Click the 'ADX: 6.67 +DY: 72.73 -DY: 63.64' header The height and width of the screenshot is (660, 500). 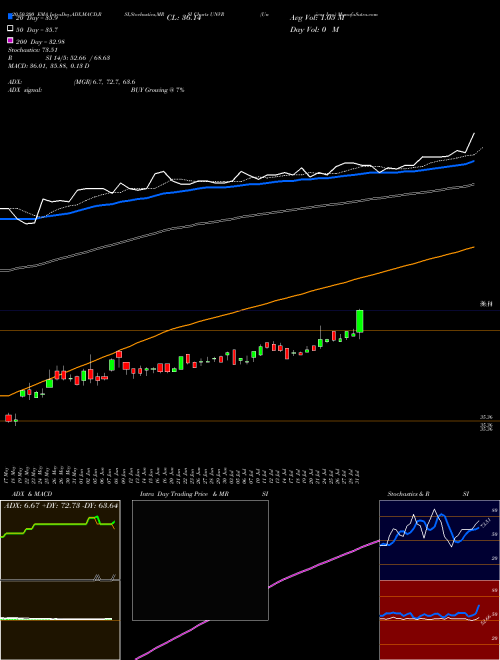61,505
